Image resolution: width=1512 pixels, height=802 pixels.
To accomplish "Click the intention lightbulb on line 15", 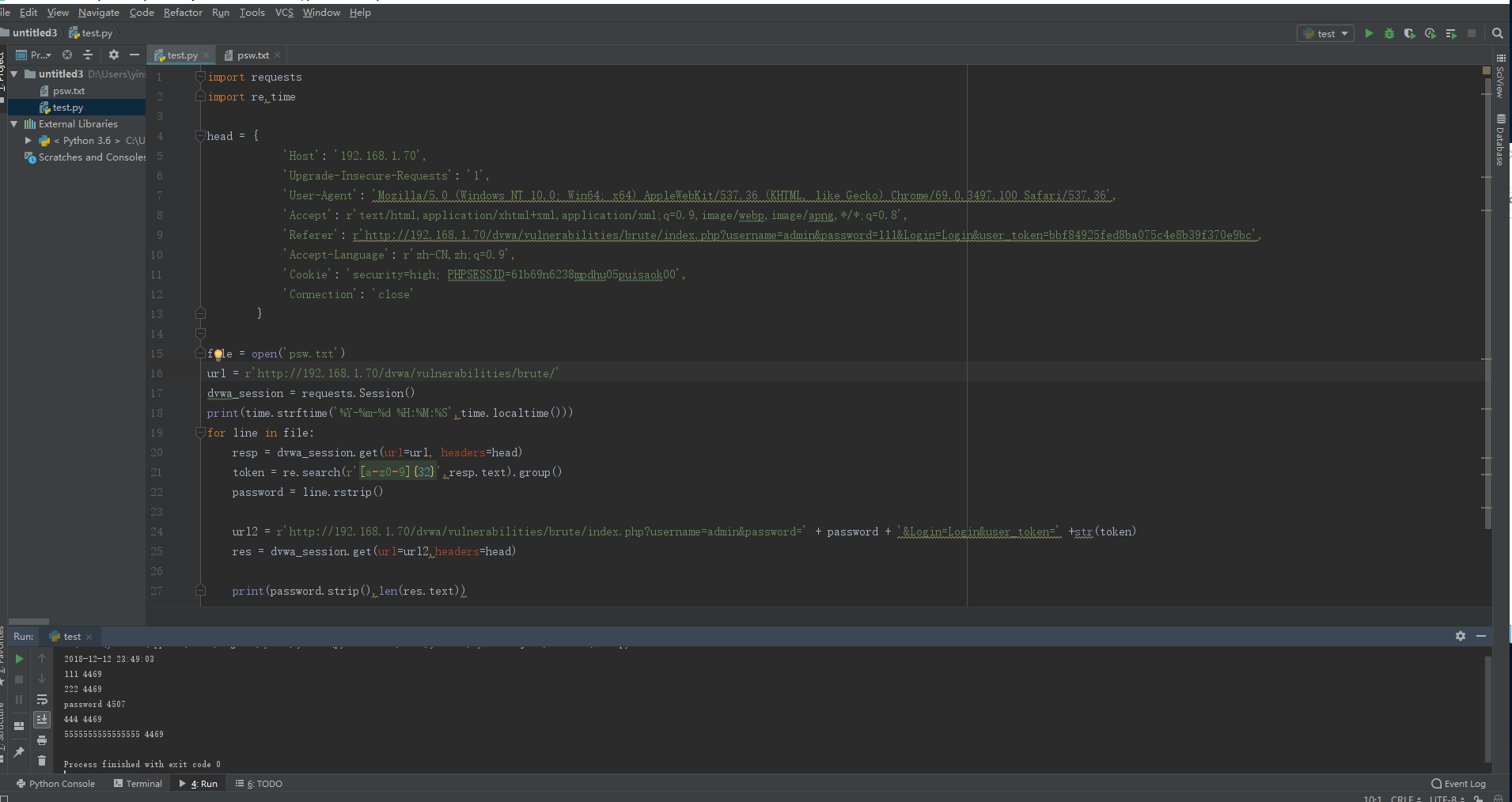I will pyautogui.click(x=218, y=354).
